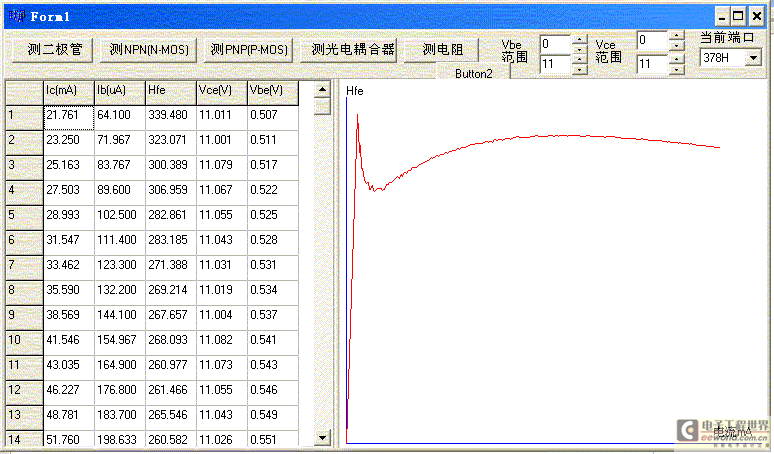Select row header 1 in the table
Screen dimensions: 774x454
[24, 117]
